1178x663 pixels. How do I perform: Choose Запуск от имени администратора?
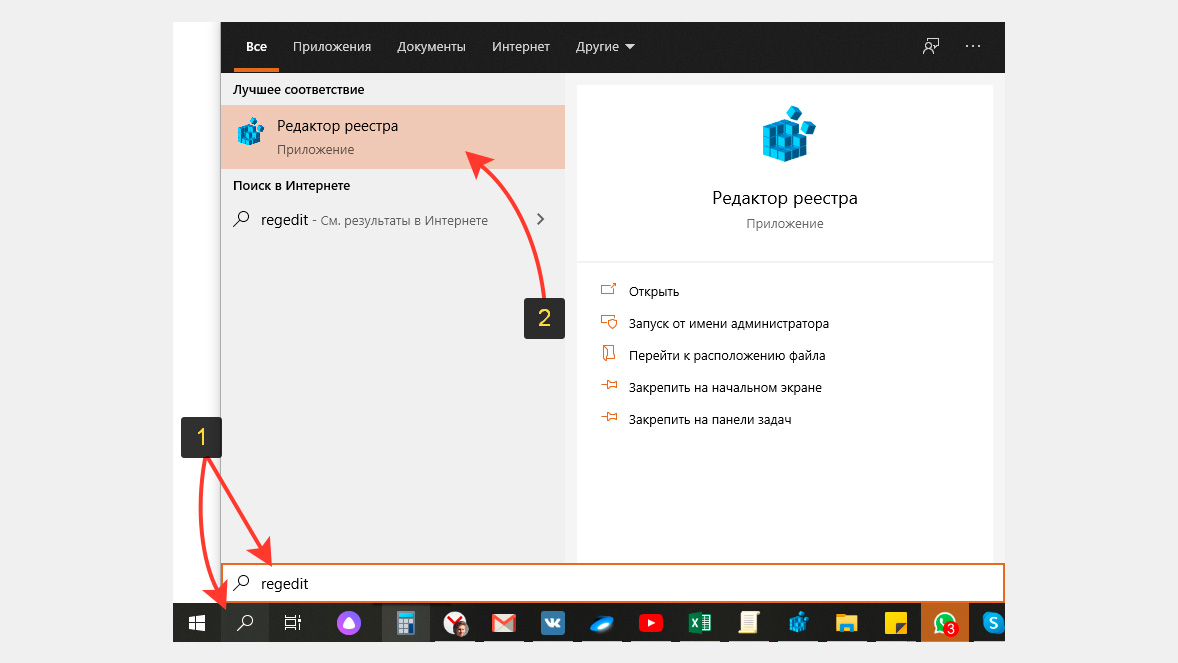(729, 324)
